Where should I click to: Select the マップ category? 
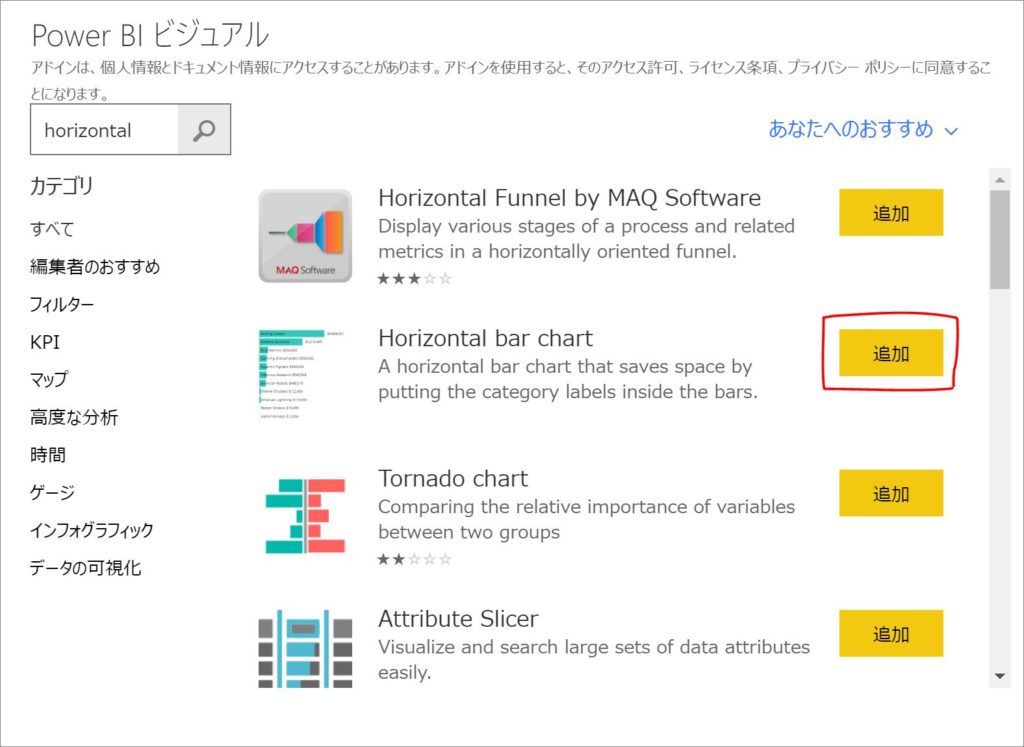click(x=49, y=379)
